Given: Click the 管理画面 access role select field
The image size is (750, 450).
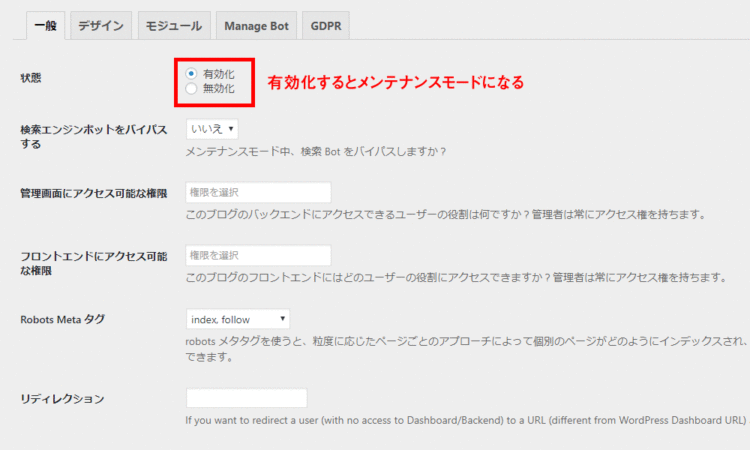Looking at the screenshot, I should (x=258, y=192).
